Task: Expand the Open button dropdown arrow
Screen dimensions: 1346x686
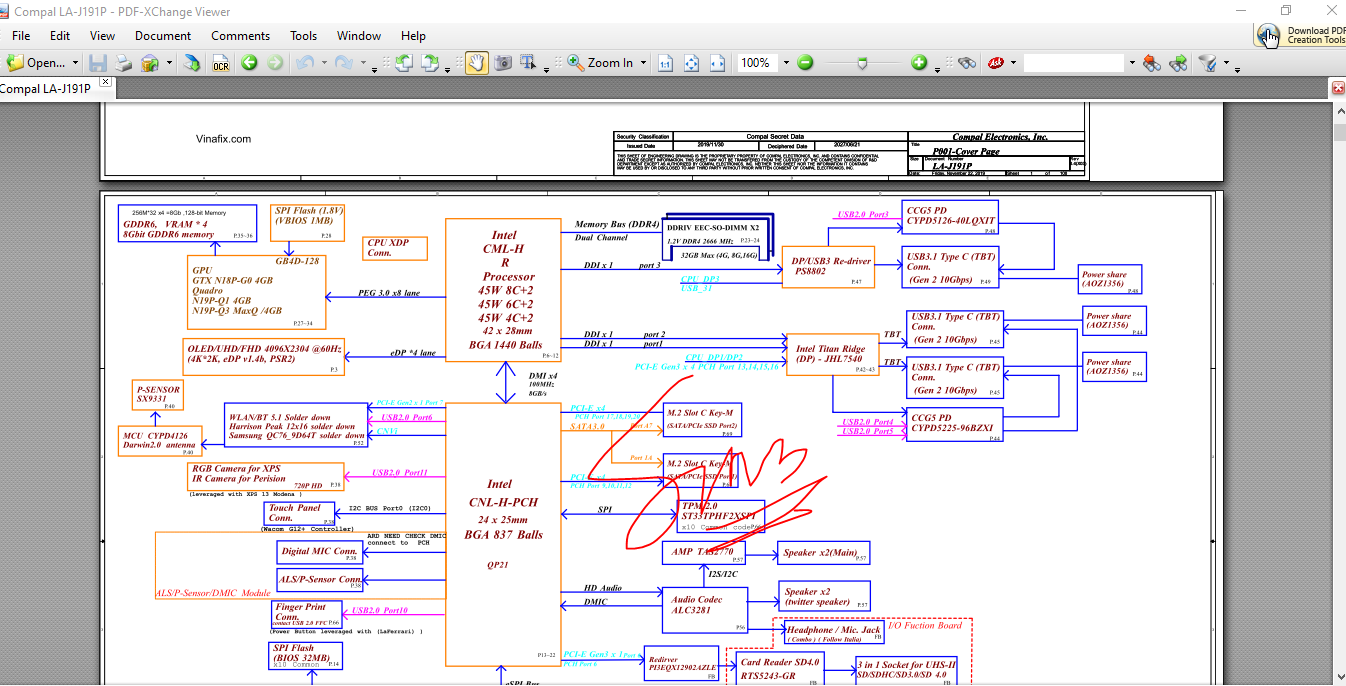Action: pos(75,63)
